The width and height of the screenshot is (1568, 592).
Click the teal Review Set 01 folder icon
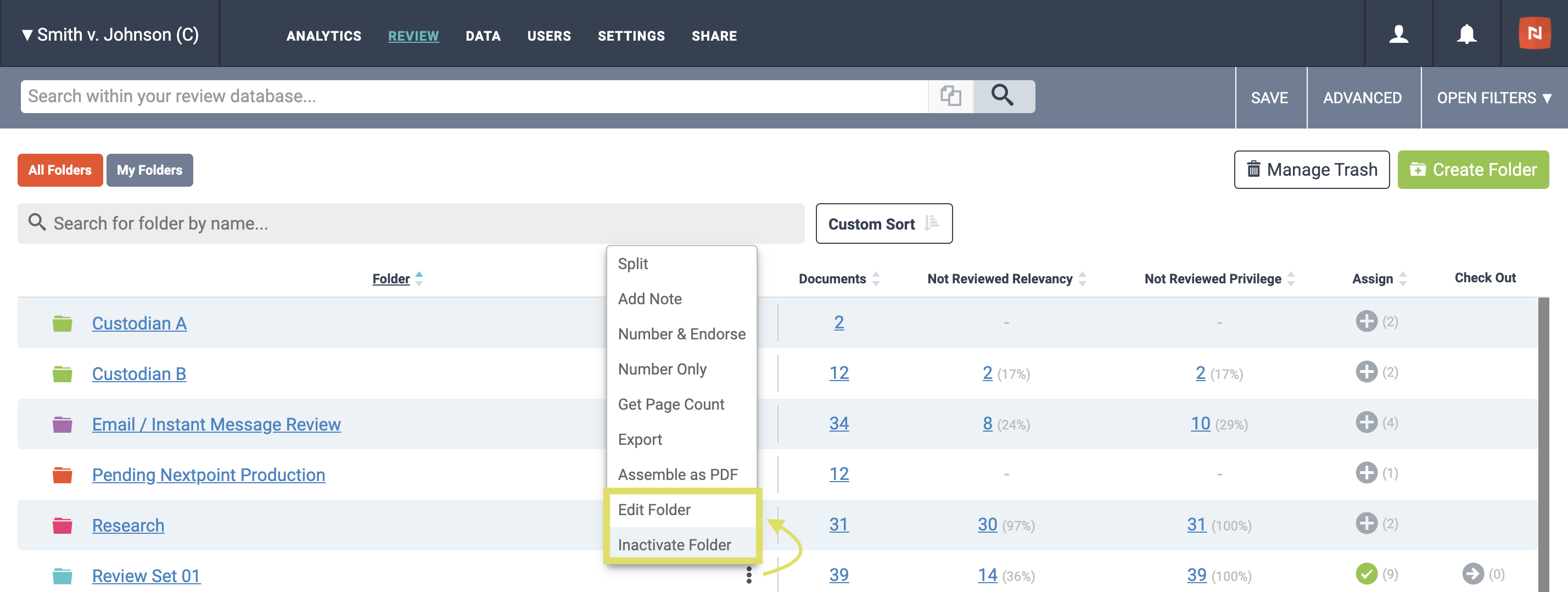coord(62,576)
